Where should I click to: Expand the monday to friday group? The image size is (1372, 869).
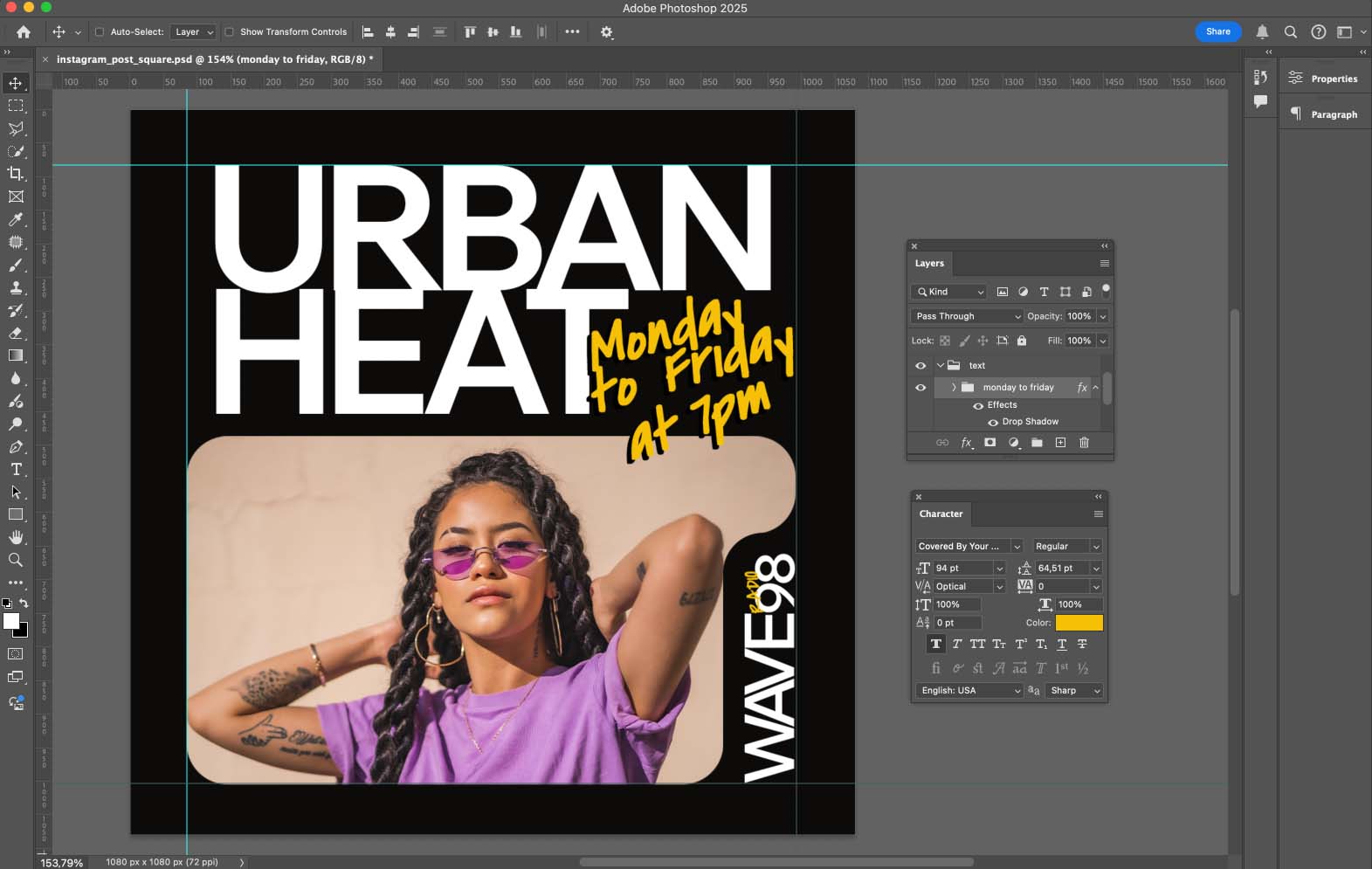pyautogui.click(x=954, y=388)
